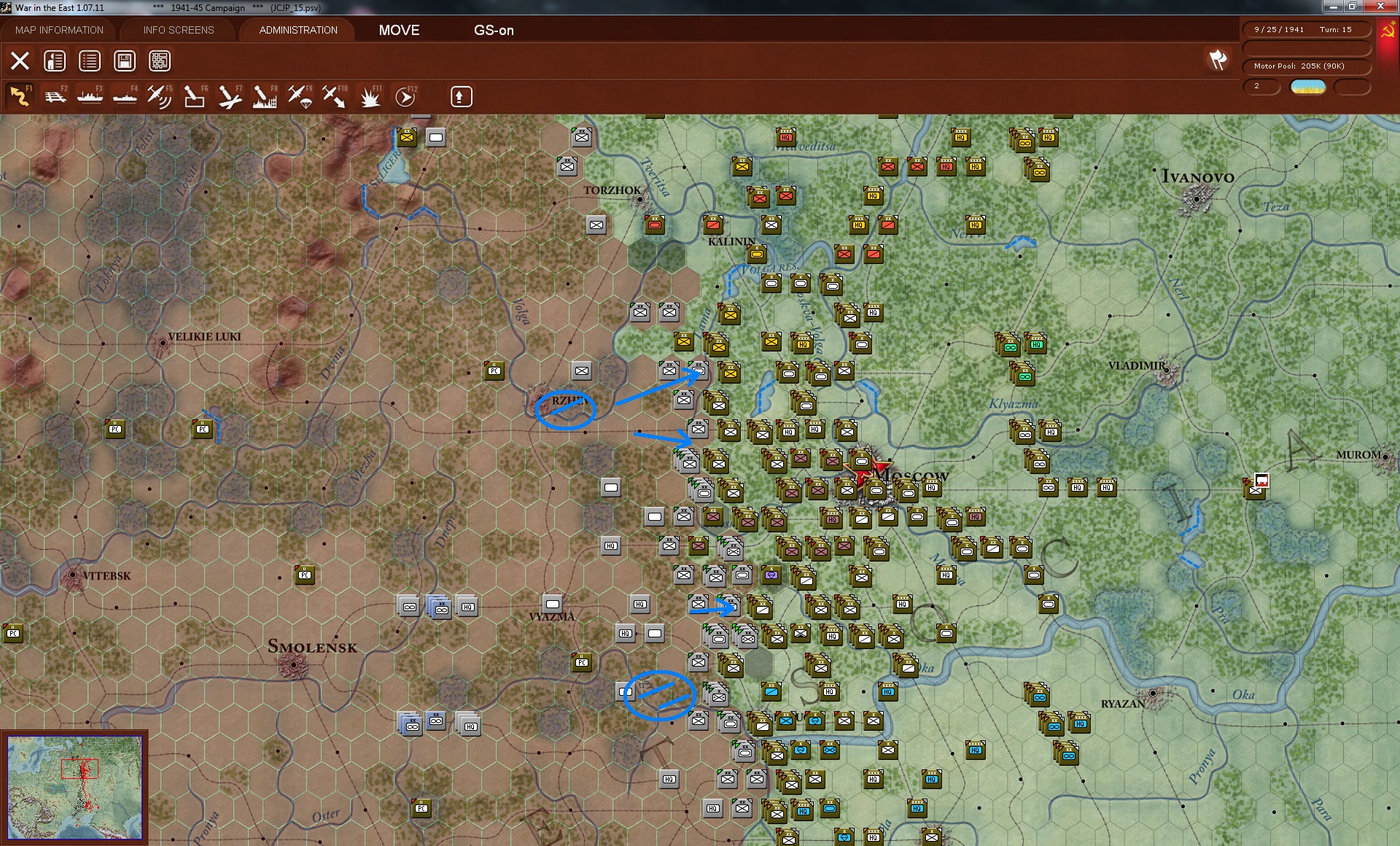The width and height of the screenshot is (1400, 846).
Task: Open the list document icon
Action: click(x=90, y=61)
